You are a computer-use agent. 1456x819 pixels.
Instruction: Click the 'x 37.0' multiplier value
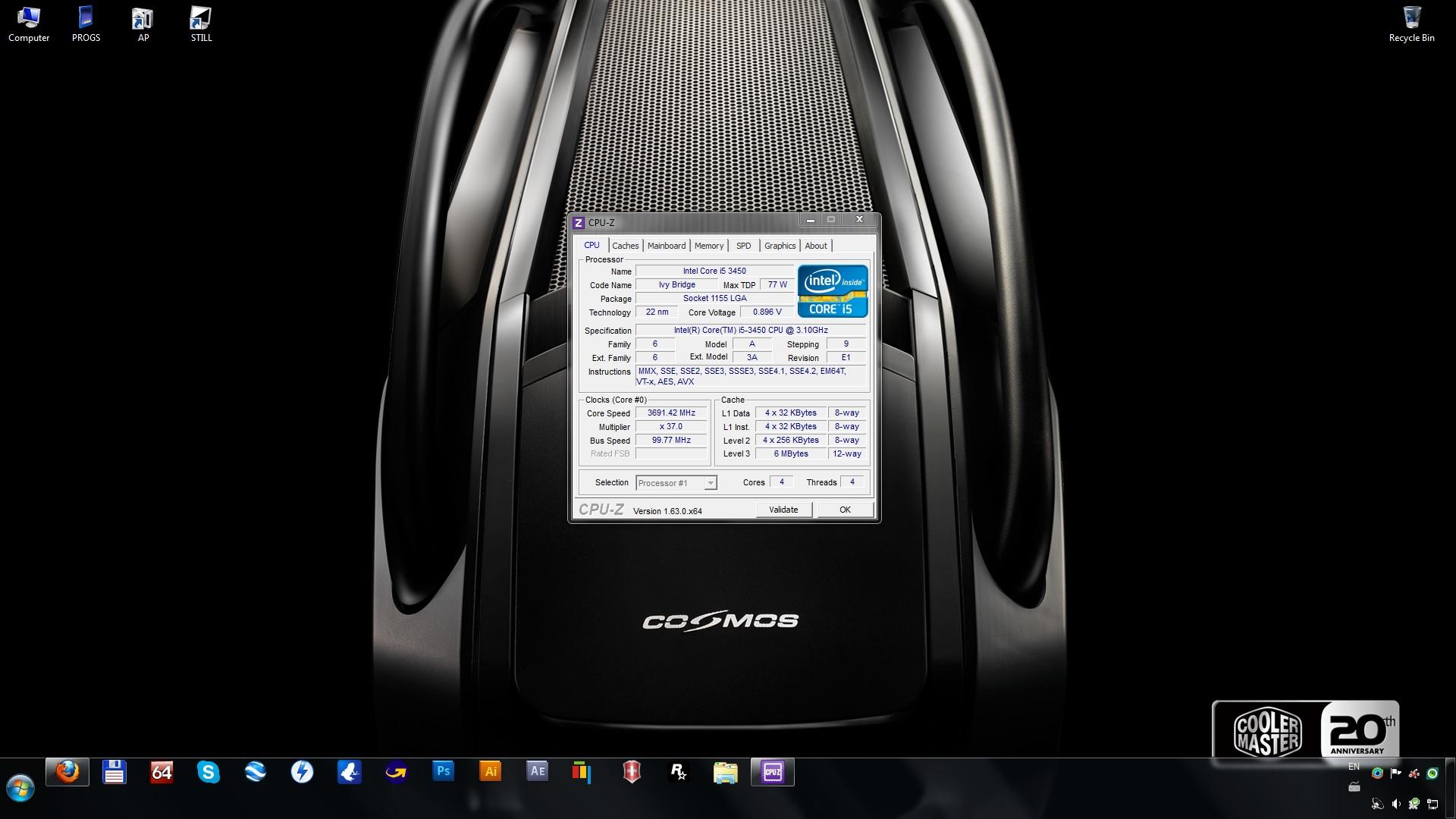click(x=671, y=427)
